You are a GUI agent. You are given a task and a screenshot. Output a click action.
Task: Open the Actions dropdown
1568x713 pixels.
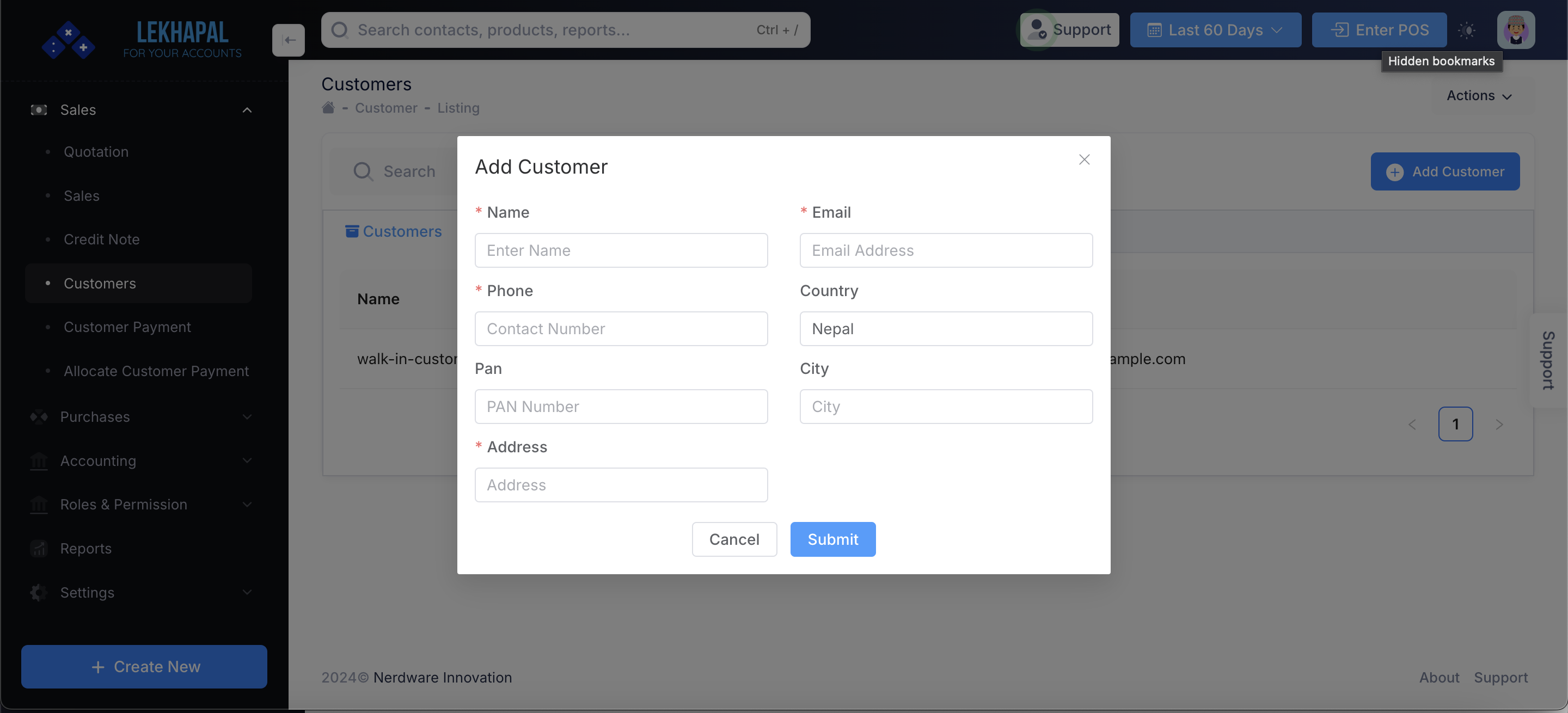(x=1479, y=95)
